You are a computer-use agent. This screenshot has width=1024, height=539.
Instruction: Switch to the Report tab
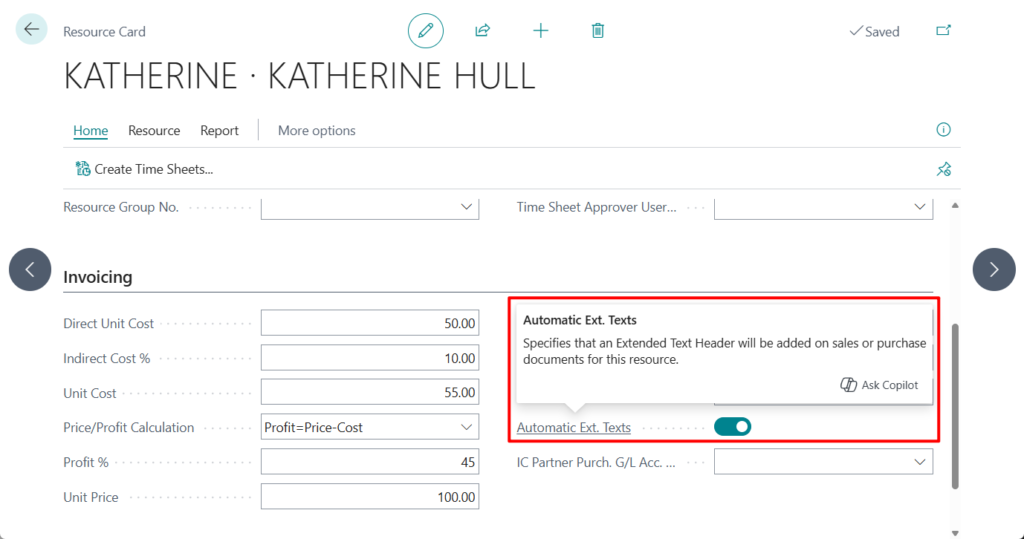point(219,130)
